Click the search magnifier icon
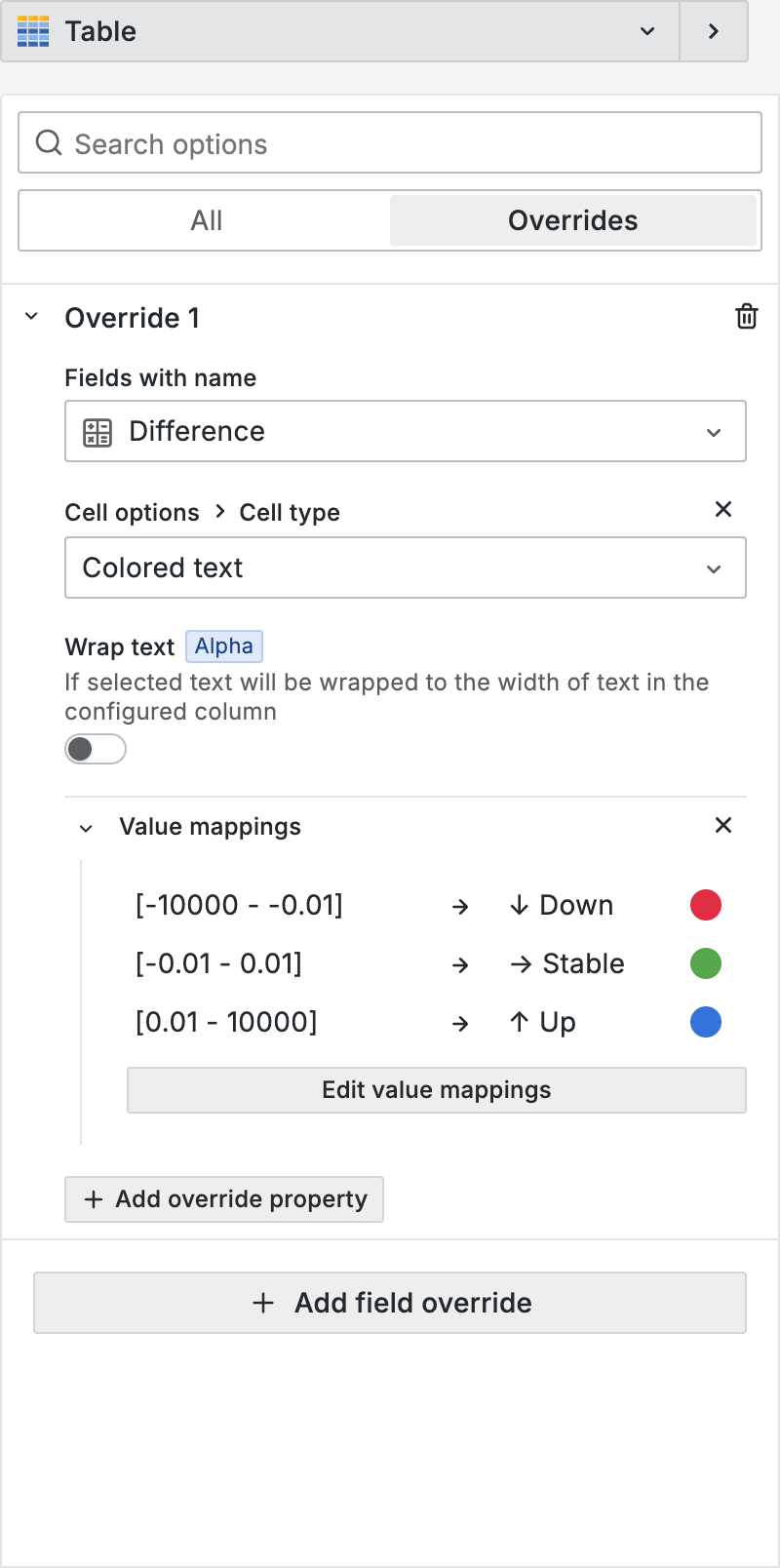 (49, 143)
